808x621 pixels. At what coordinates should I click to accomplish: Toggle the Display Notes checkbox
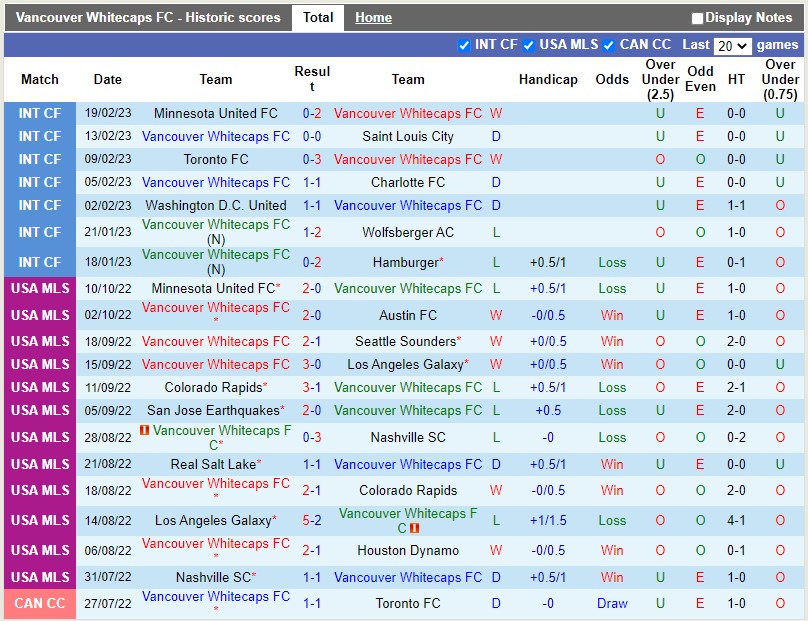(697, 19)
